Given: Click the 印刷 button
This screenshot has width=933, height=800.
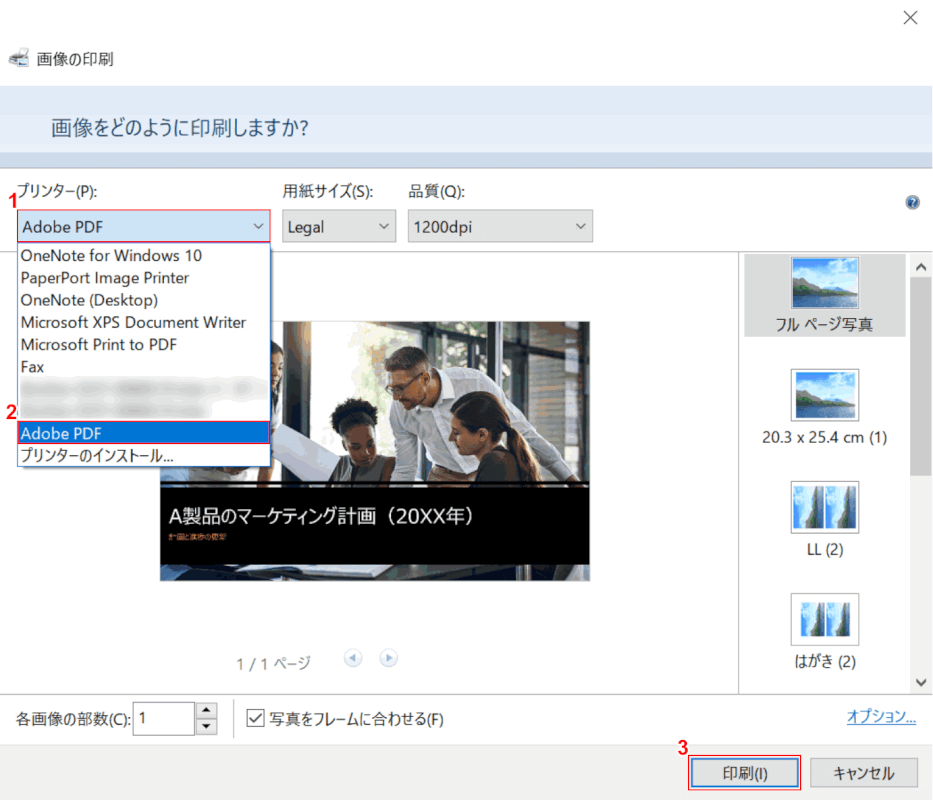Looking at the screenshot, I should pyautogui.click(x=744, y=773).
